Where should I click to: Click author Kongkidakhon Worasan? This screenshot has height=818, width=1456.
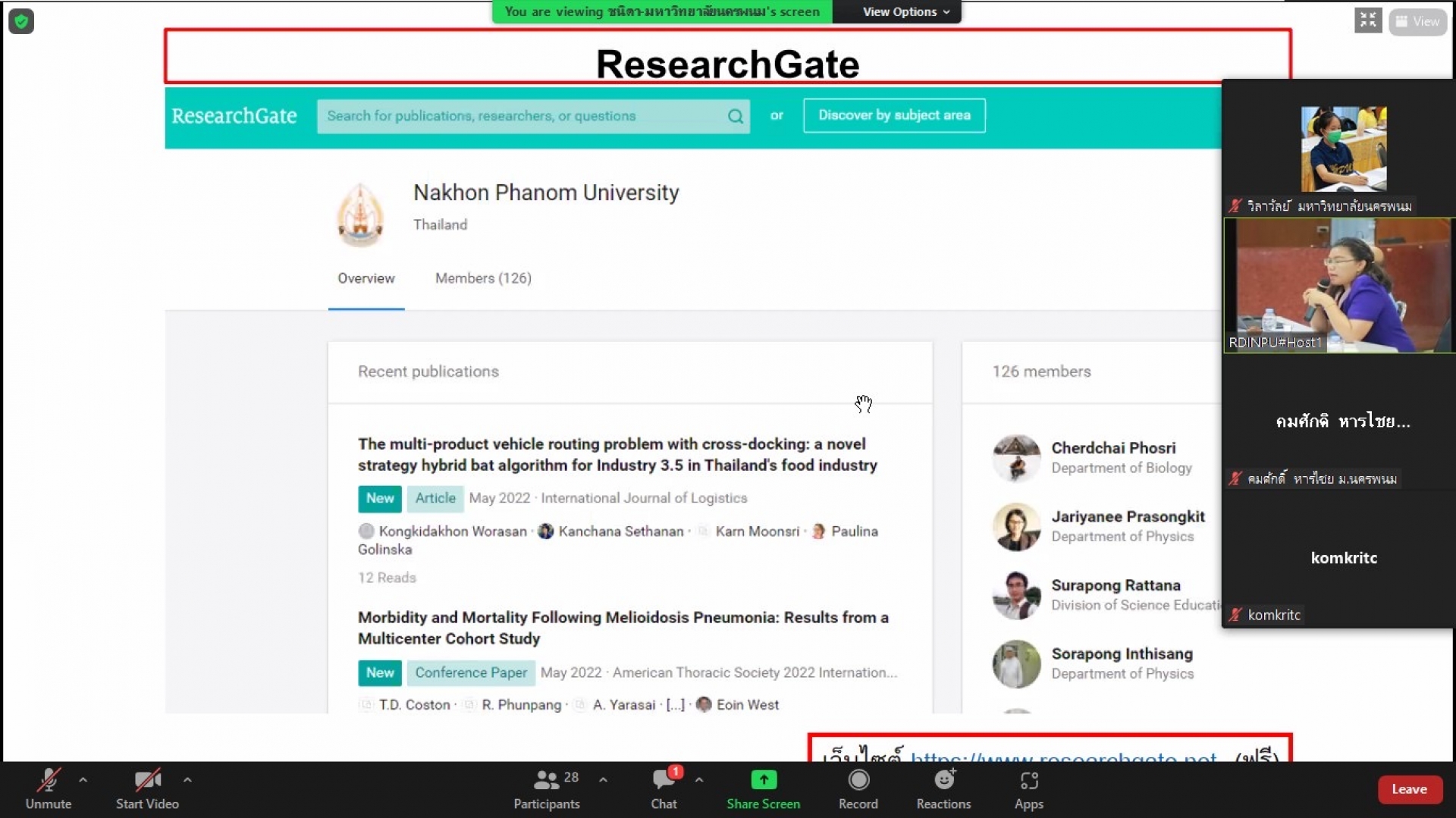click(453, 531)
